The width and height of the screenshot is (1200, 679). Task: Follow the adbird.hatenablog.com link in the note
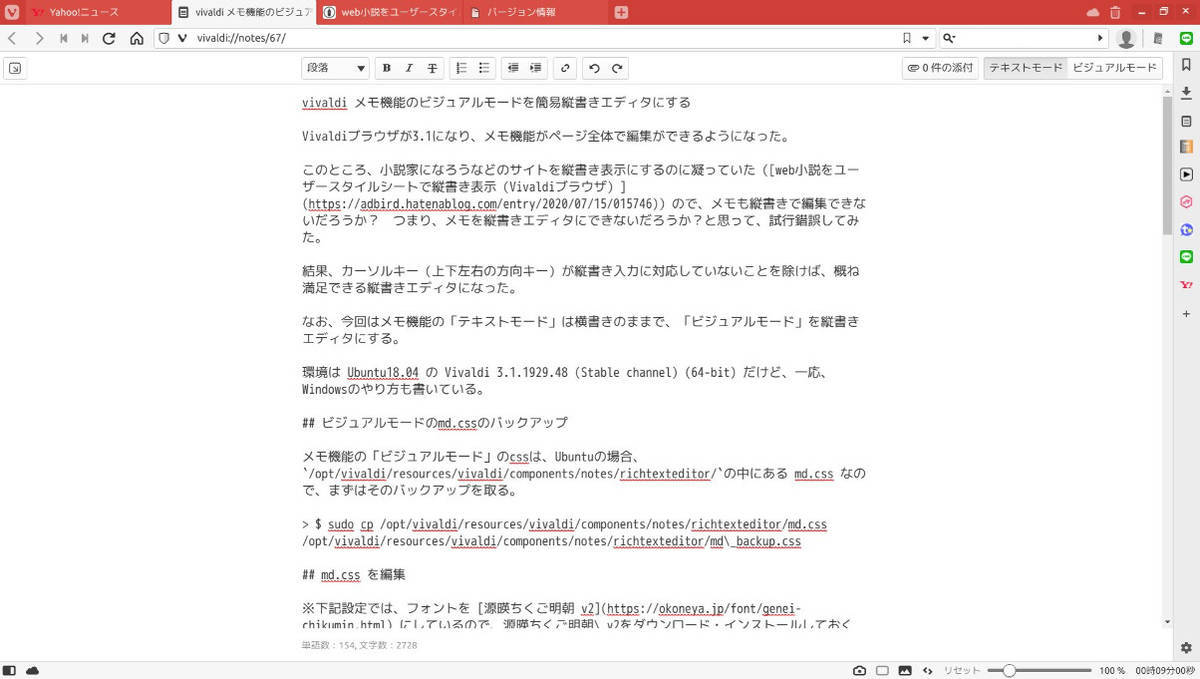coord(427,203)
